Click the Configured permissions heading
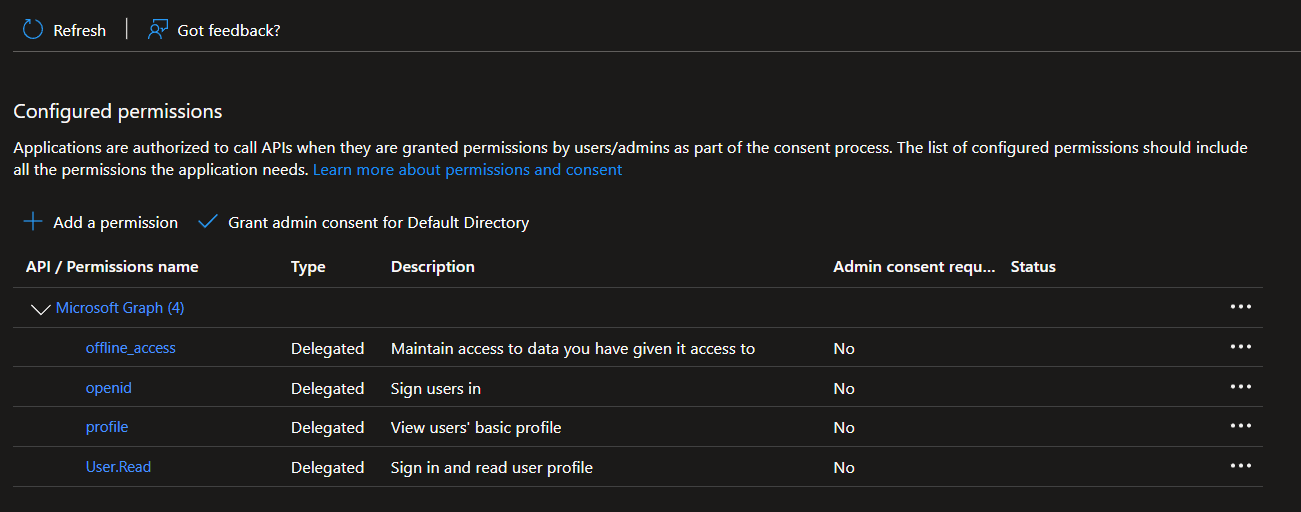 [118, 111]
